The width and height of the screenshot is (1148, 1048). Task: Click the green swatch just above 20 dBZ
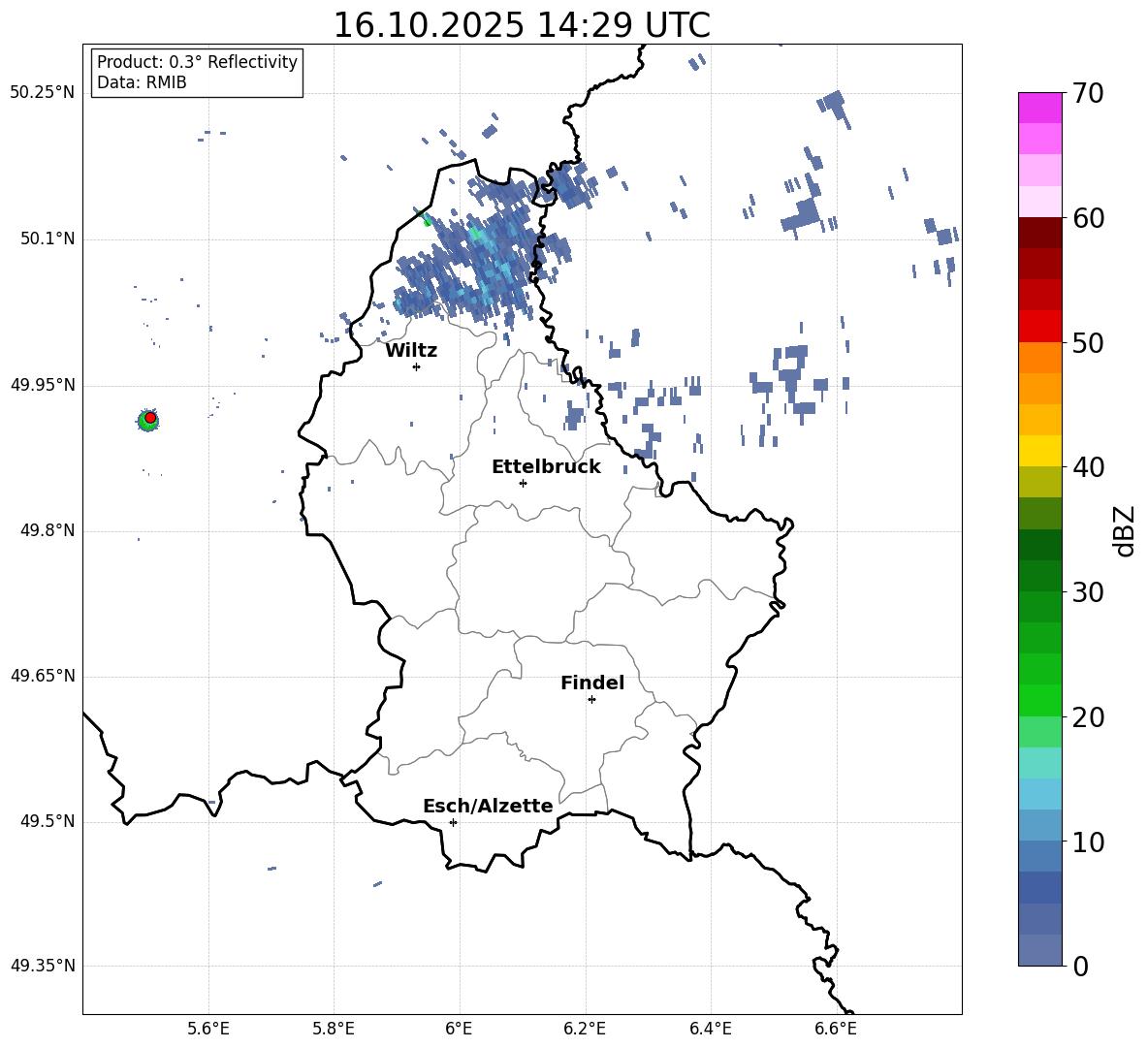point(1040,700)
